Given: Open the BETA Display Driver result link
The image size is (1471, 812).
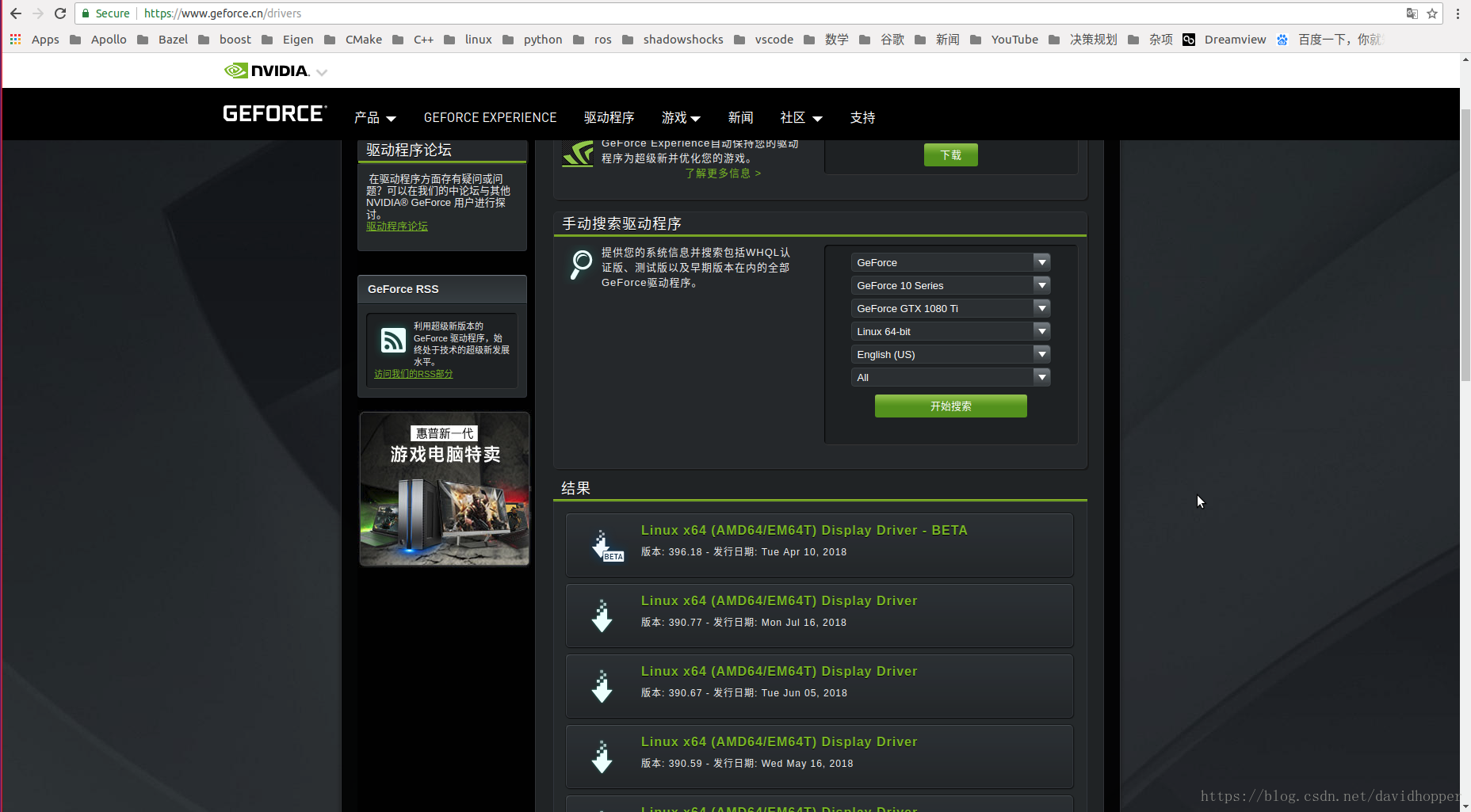Looking at the screenshot, I should tap(804, 530).
